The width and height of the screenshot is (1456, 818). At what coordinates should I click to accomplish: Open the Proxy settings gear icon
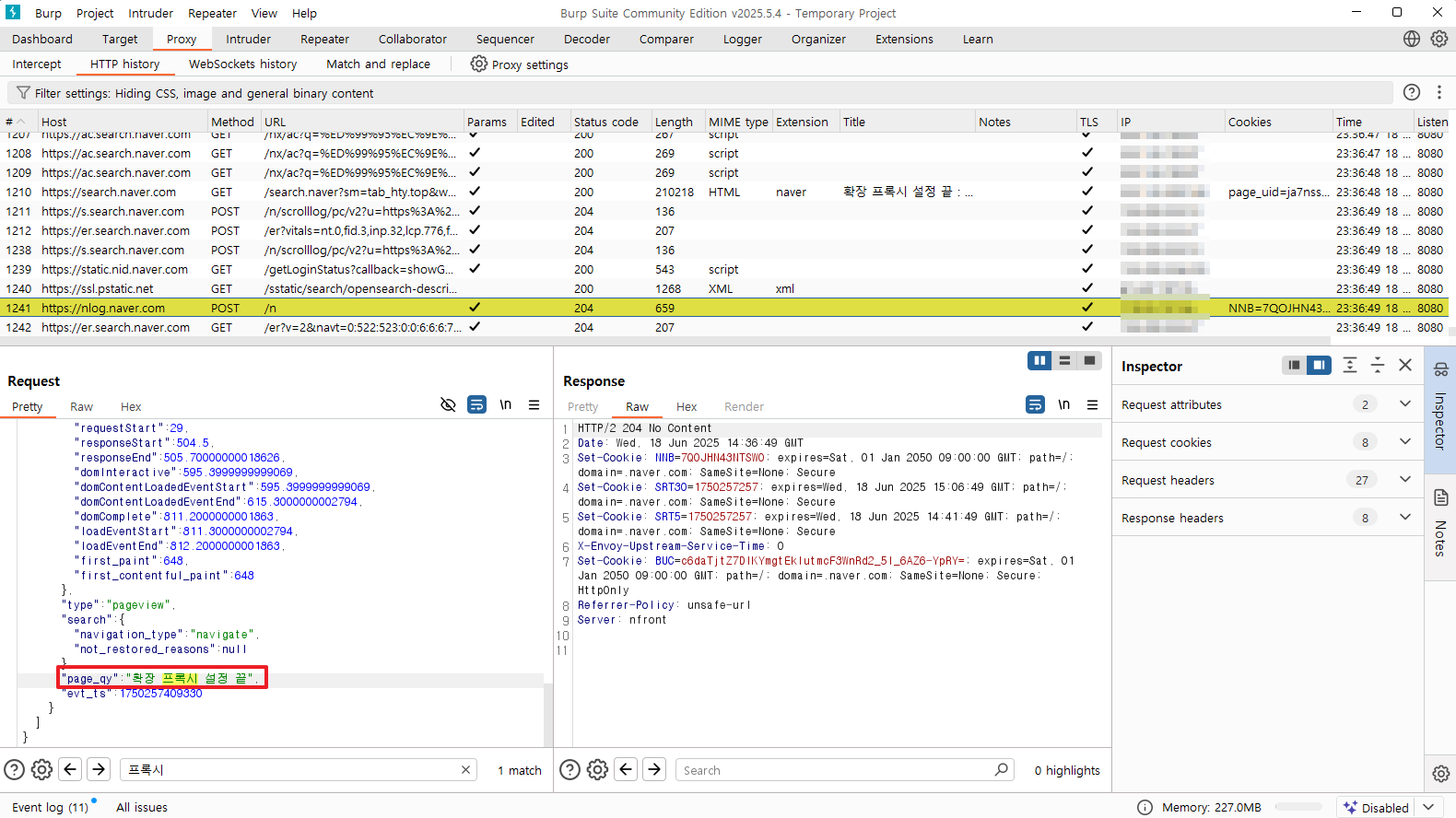(479, 64)
